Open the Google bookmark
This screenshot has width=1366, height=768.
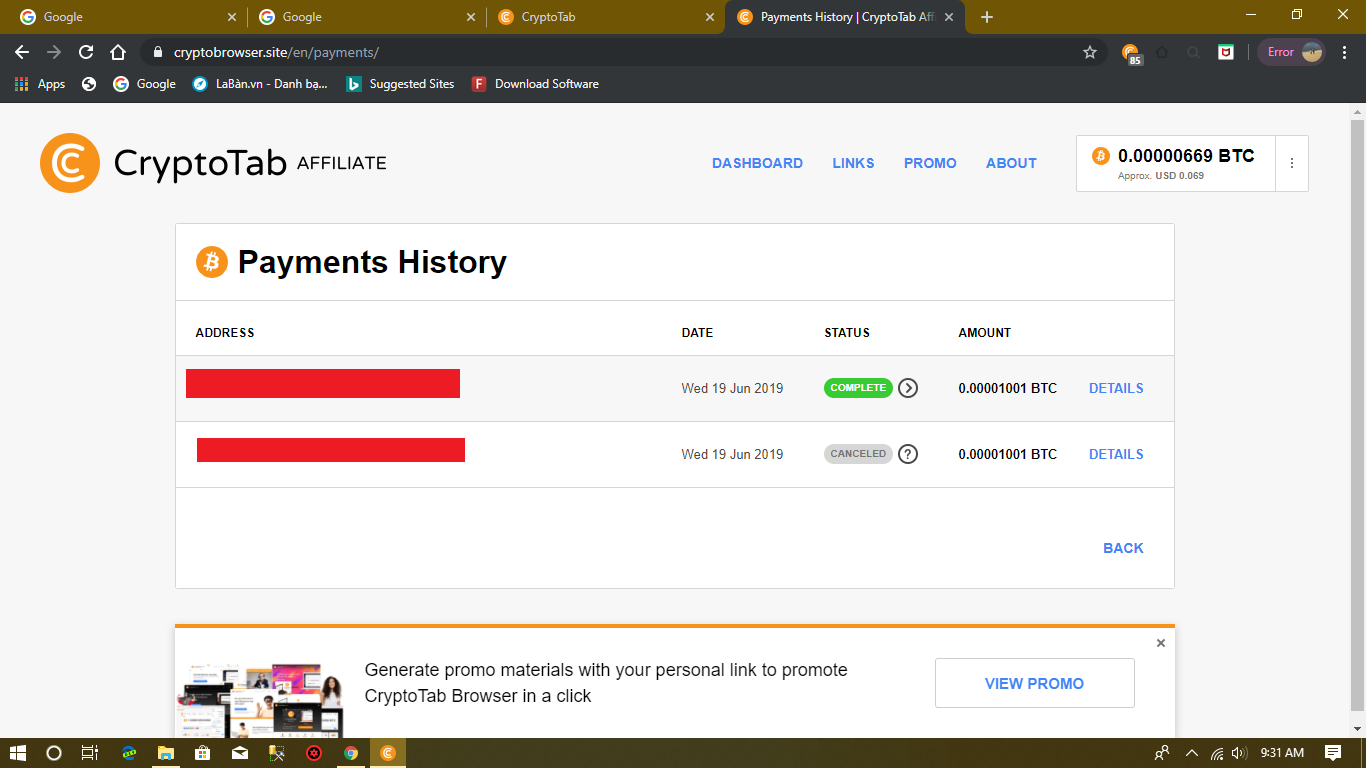click(x=144, y=84)
